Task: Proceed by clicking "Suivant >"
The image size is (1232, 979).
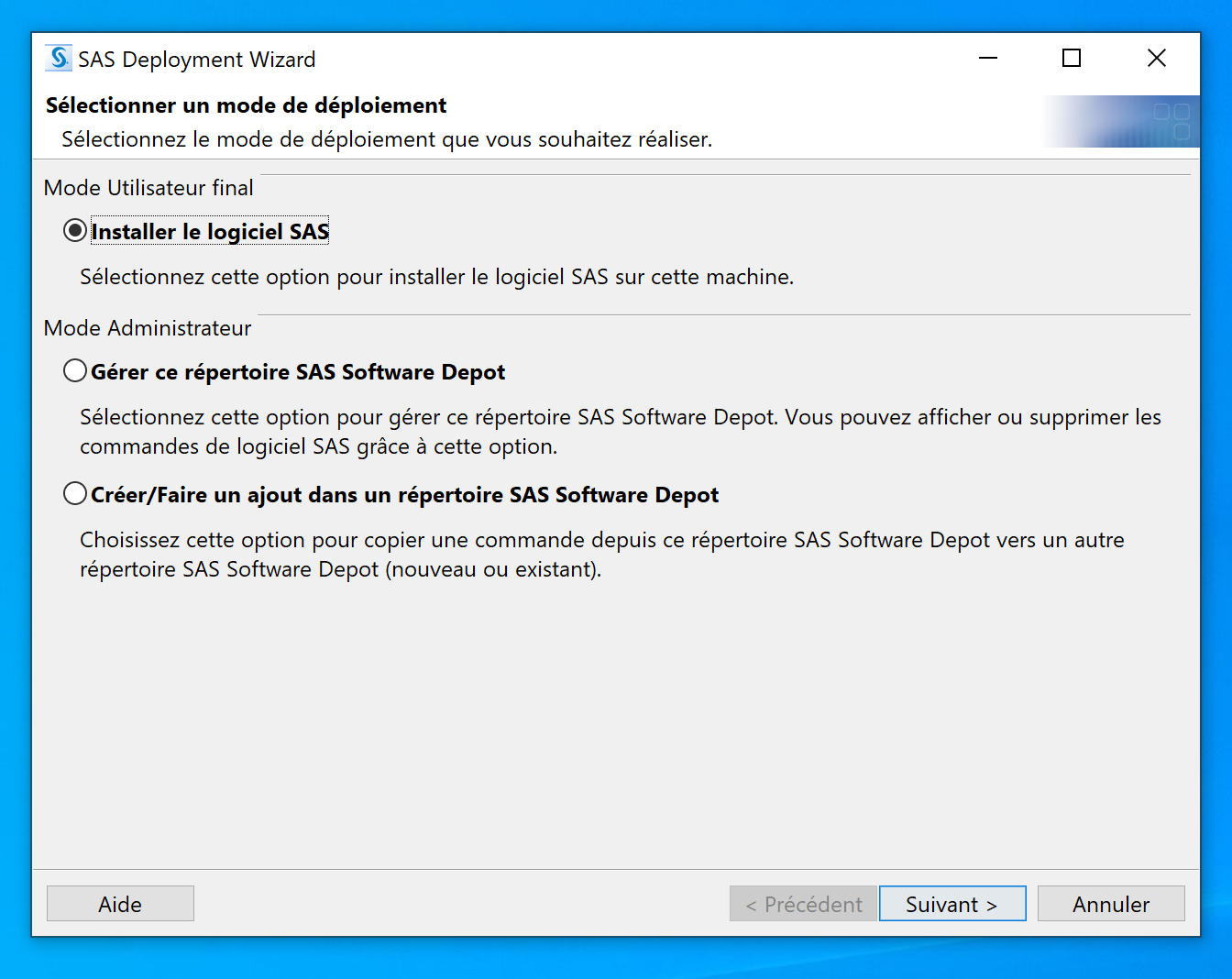Action: (951, 904)
